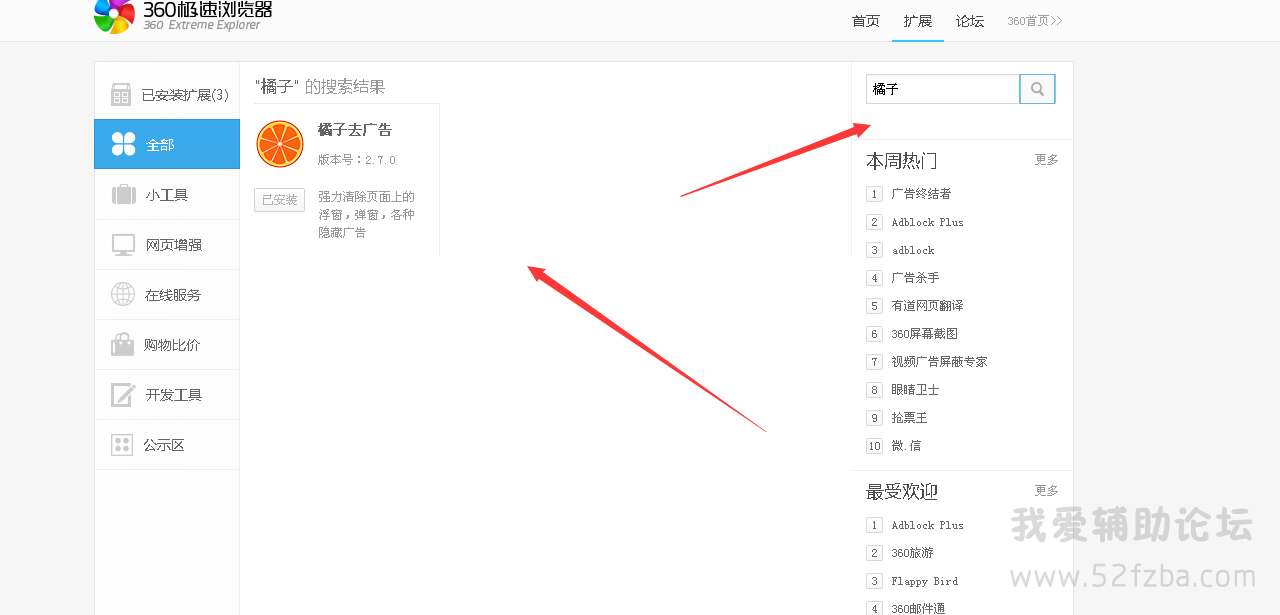
Task: Click the globe icon for 在线服务
Action: (123, 294)
